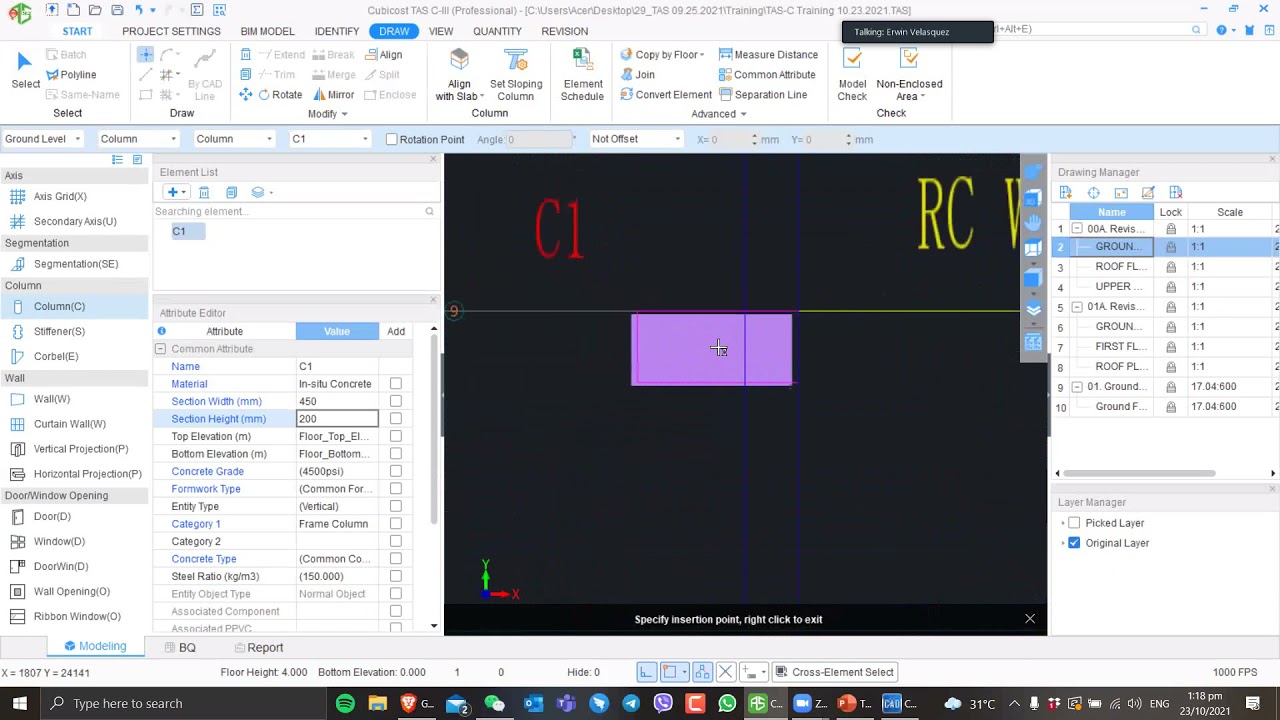This screenshot has width=1280, height=720.
Task: Tick the Add checkbox for Material
Action: coord(396,384)
